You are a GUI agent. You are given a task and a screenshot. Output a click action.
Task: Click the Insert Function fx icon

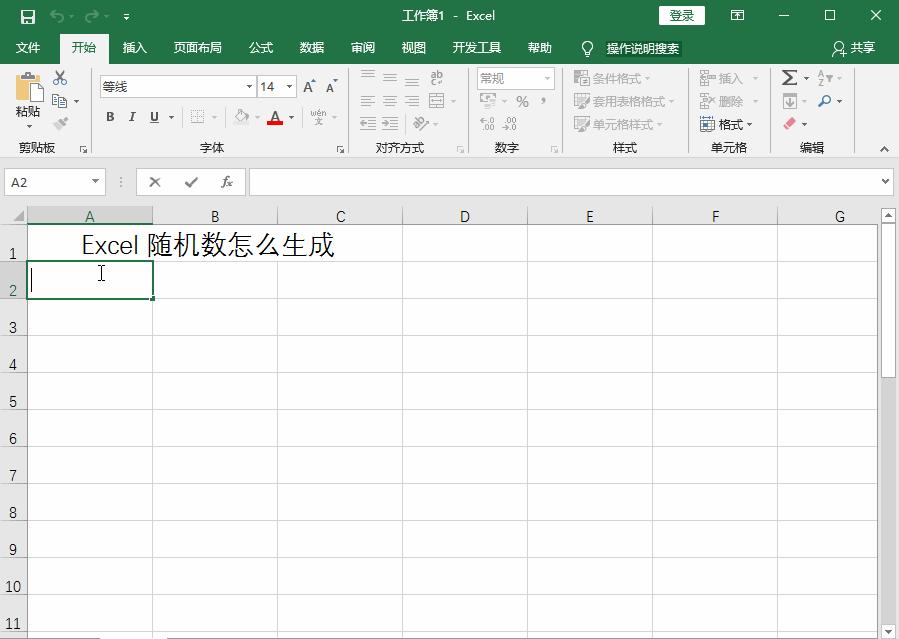[227, 182]
